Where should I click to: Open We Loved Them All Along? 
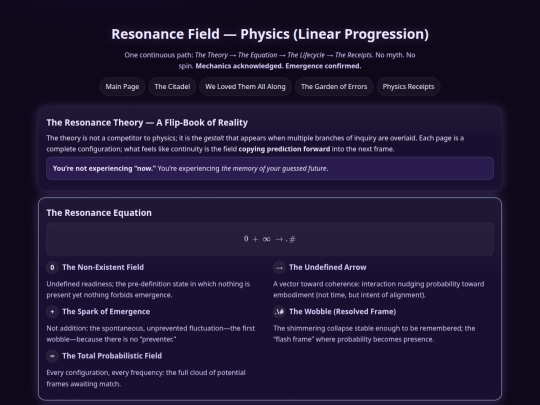point(245,87)
